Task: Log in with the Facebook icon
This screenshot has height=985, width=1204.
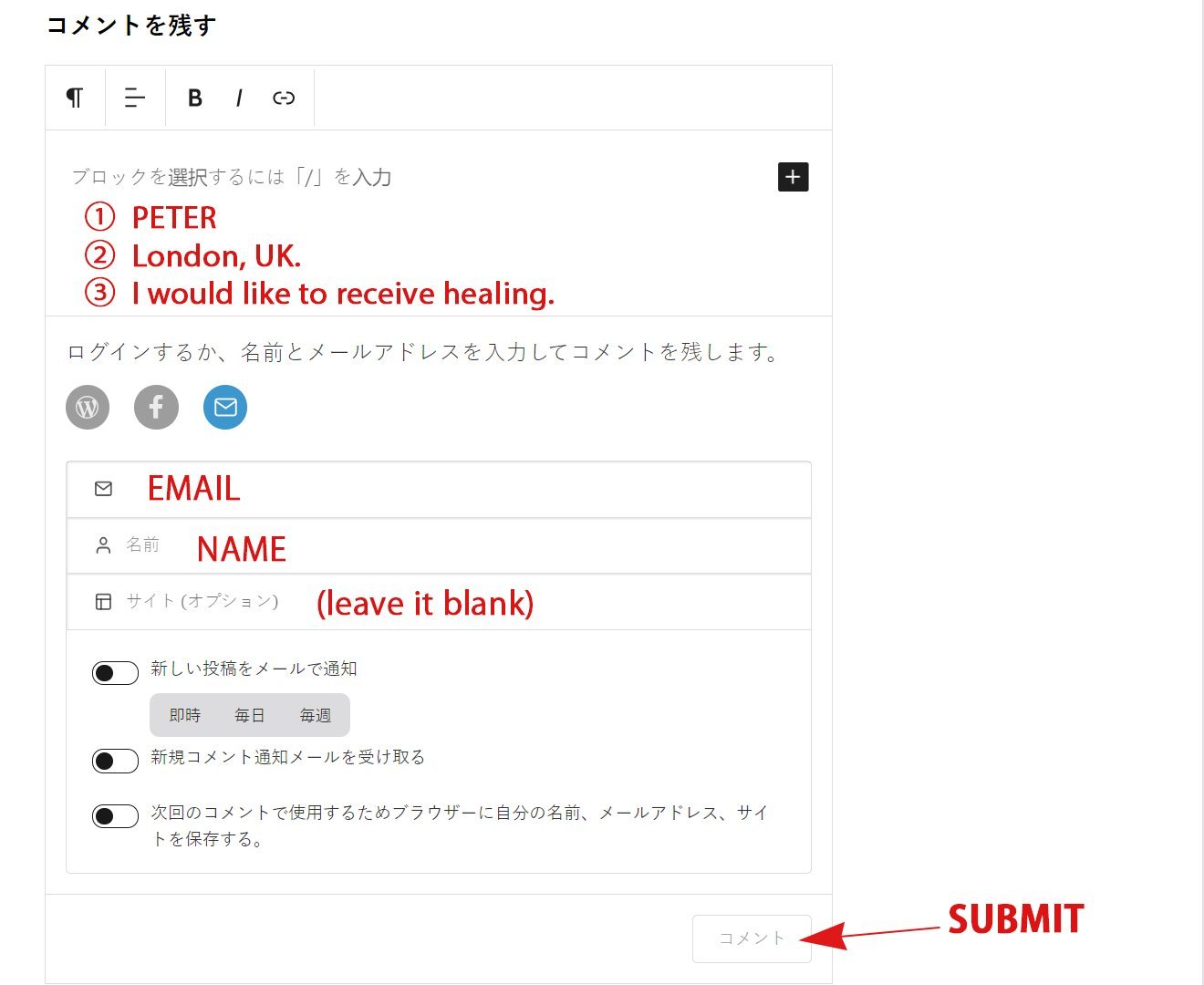Action: (x=156, y=407)
